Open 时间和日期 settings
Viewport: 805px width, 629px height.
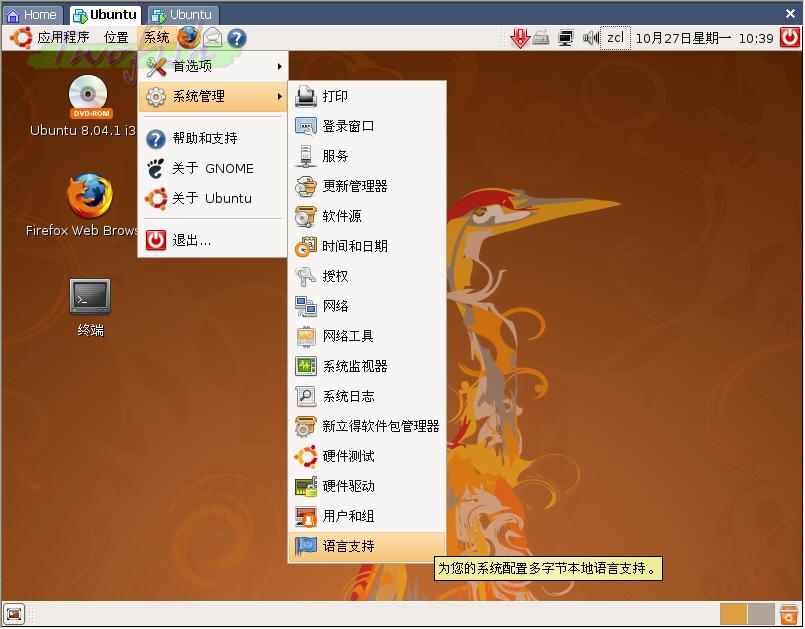367,246
